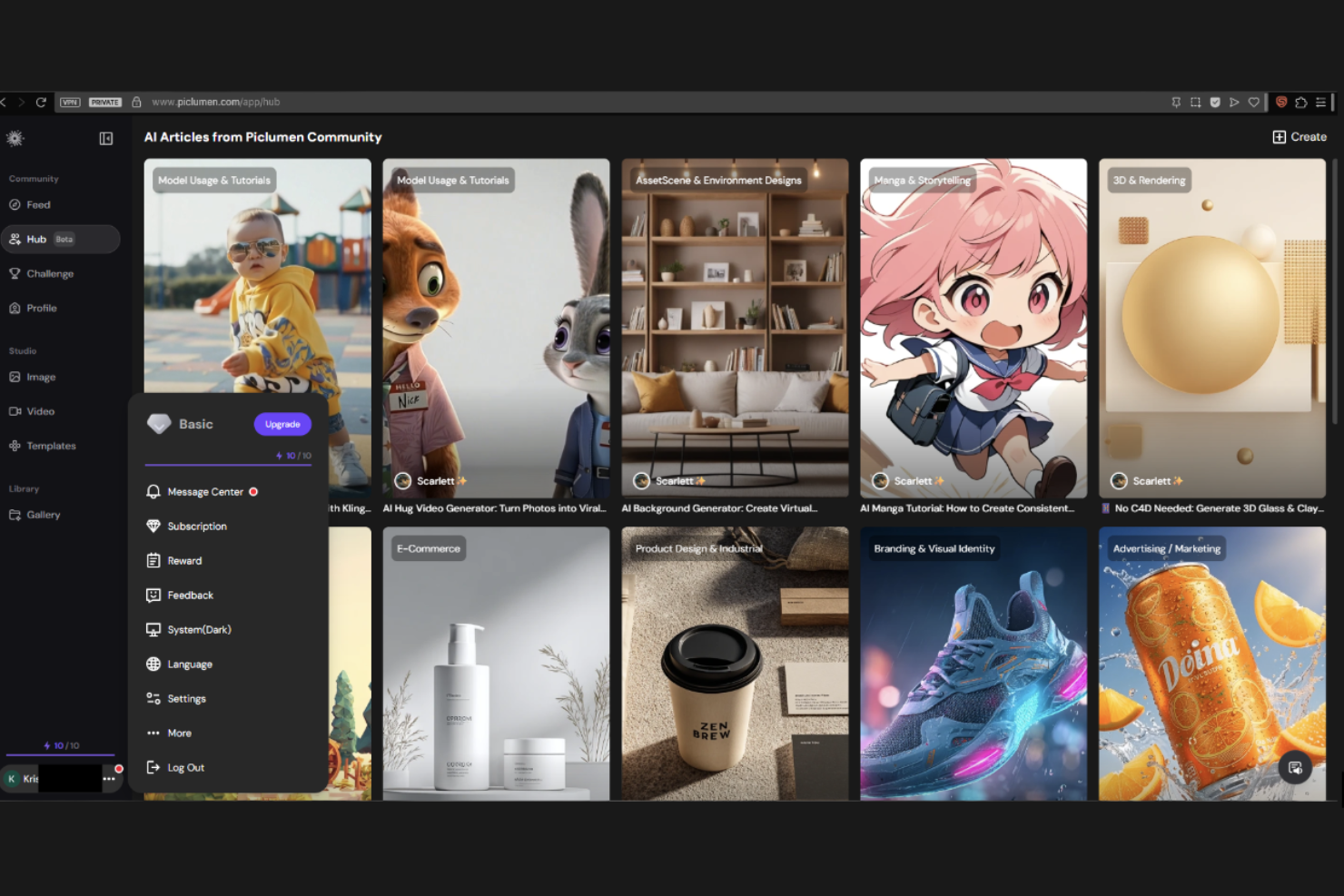Screen dimensions: 1344x896
Task: Click the Log Out arrow icon
Action: [x=153, y=768]
